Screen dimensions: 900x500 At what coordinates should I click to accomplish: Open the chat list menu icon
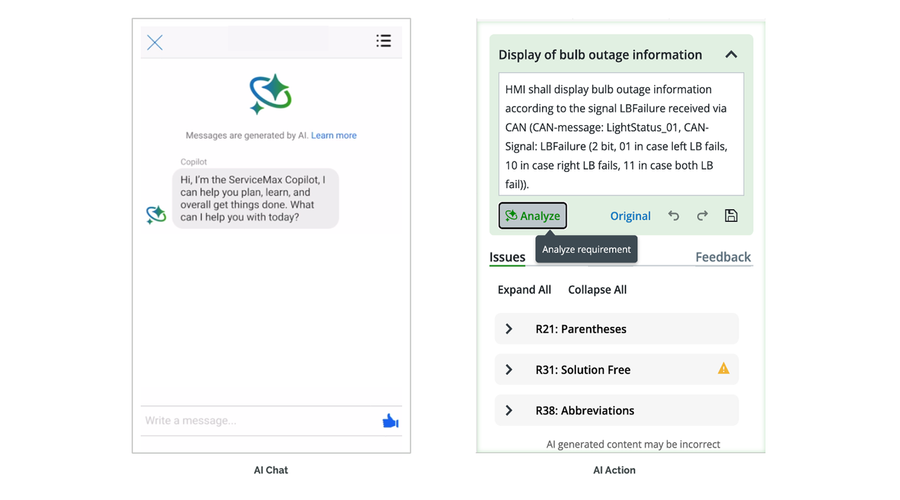pos(383,41)
